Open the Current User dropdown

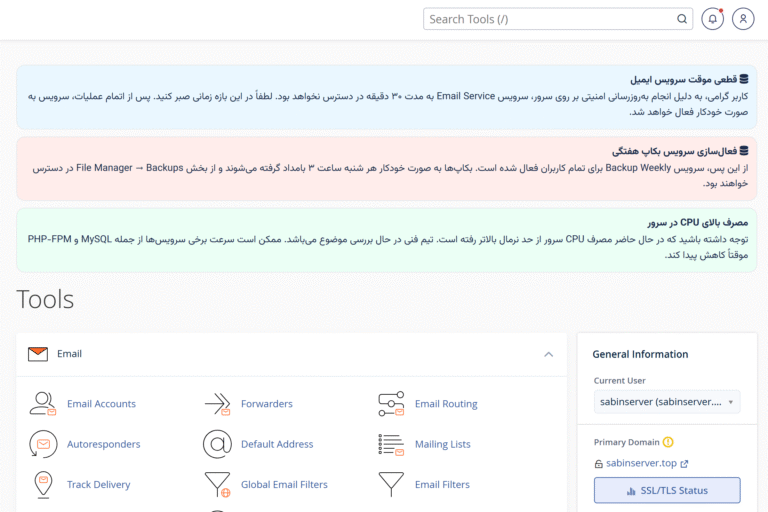coord(666,402)
